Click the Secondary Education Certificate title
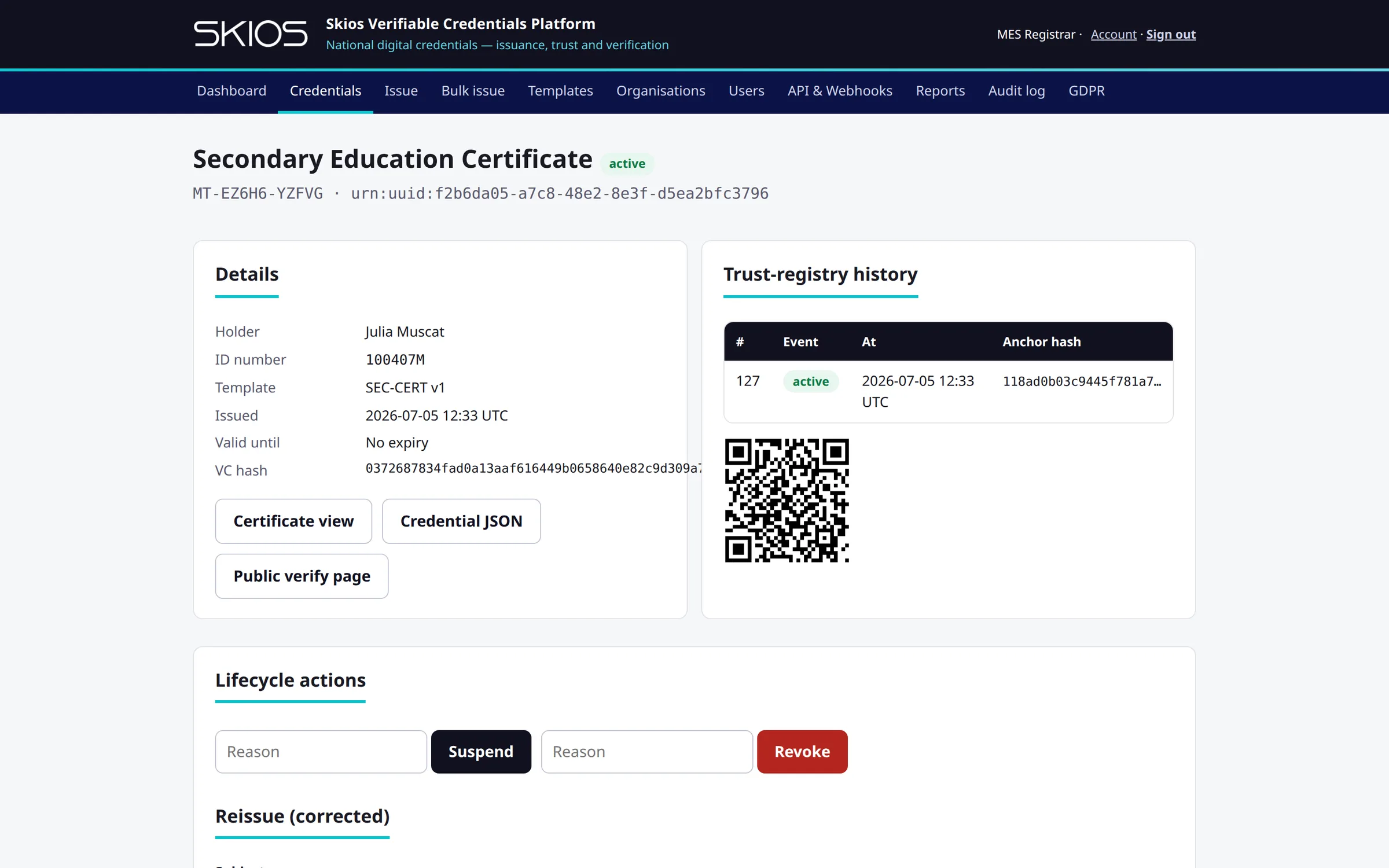Screen dimensions: 1389x868 click(x=392, y=159)
